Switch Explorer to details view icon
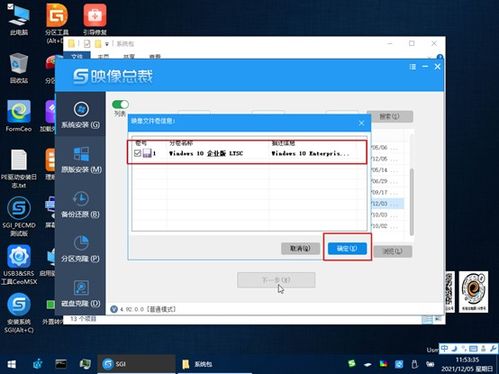The height and width of the screenshot is (374, 499). pyautogui.click(x=427, y=319)
